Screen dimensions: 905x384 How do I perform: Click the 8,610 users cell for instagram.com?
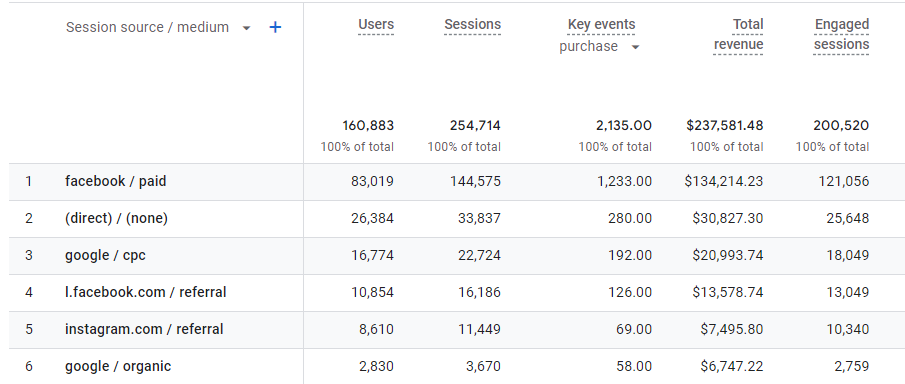pos(376,329)
